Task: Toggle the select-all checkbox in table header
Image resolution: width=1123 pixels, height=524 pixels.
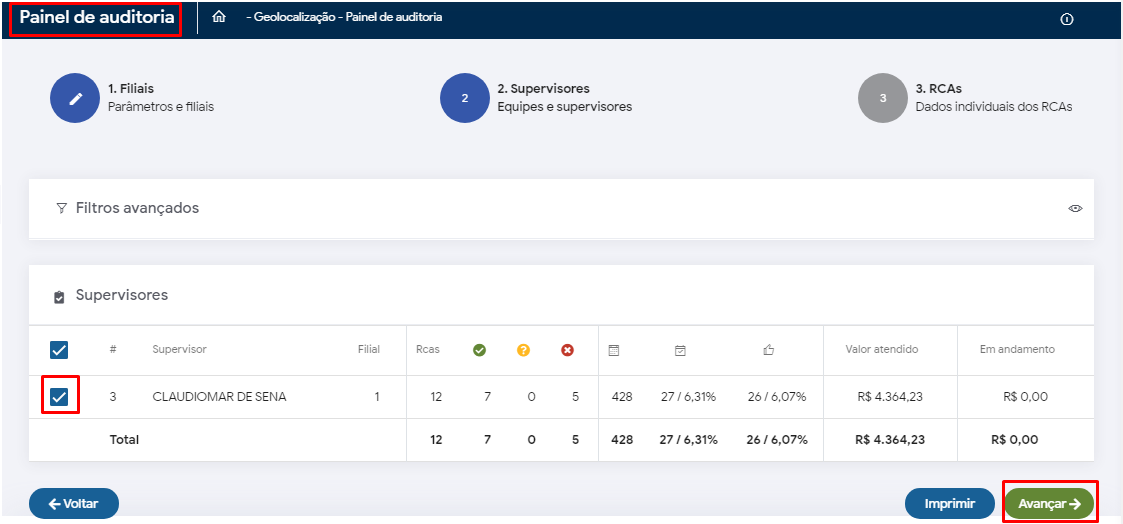Action: click(59, 350)
